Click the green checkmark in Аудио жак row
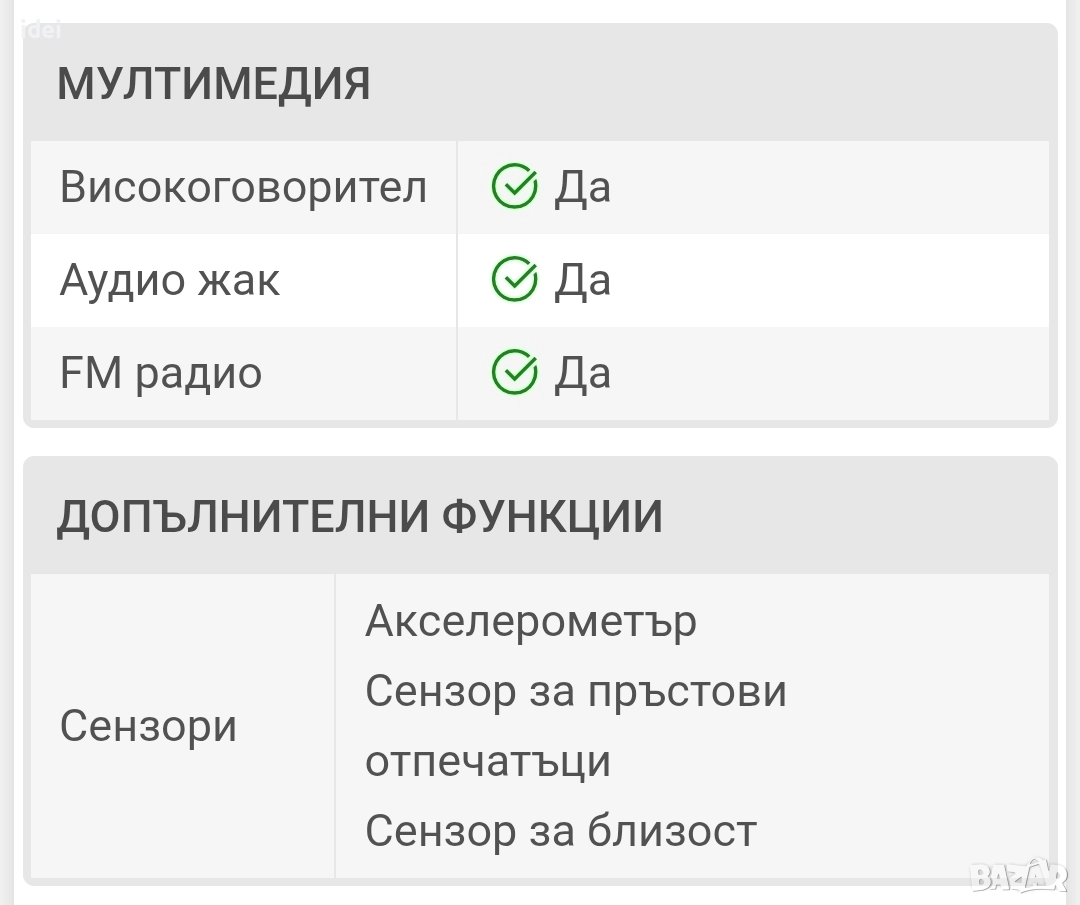Image resolution: width=1080 pixels, height=905 pixels. (x=515, y=280)
